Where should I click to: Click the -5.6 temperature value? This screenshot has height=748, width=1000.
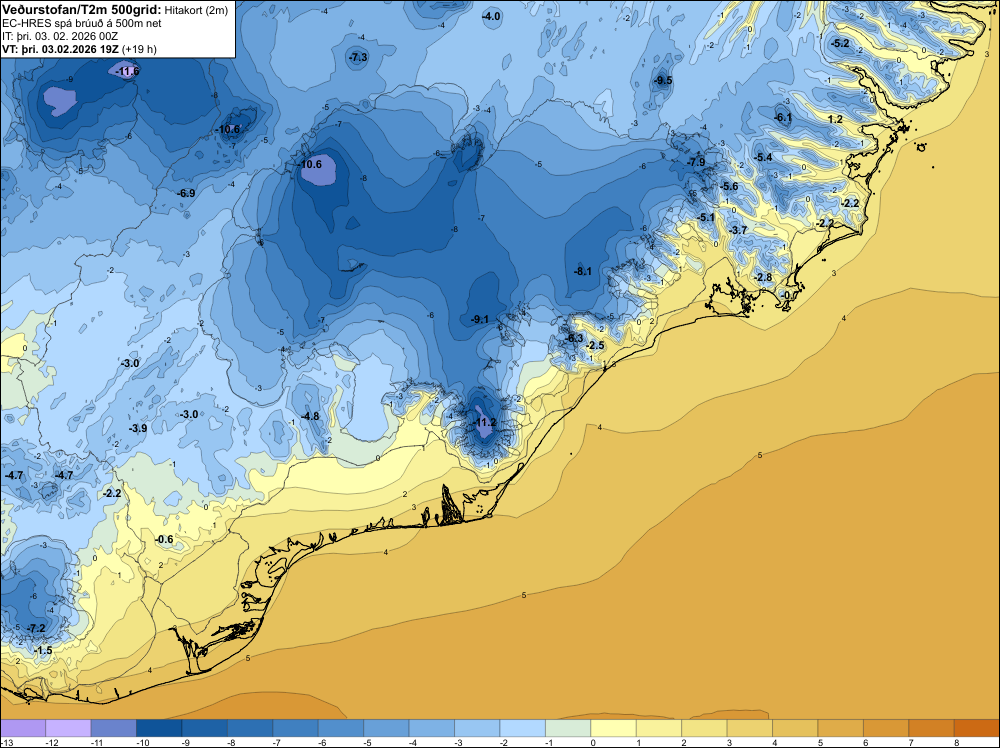(x=728, y=186)
